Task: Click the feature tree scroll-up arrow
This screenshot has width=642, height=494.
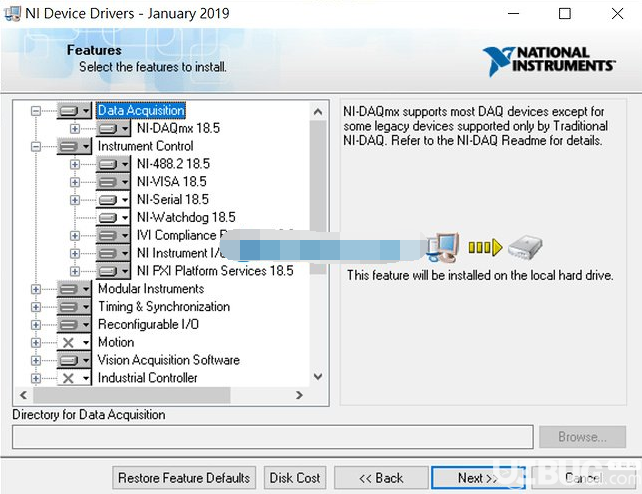Action: point(318,112)
